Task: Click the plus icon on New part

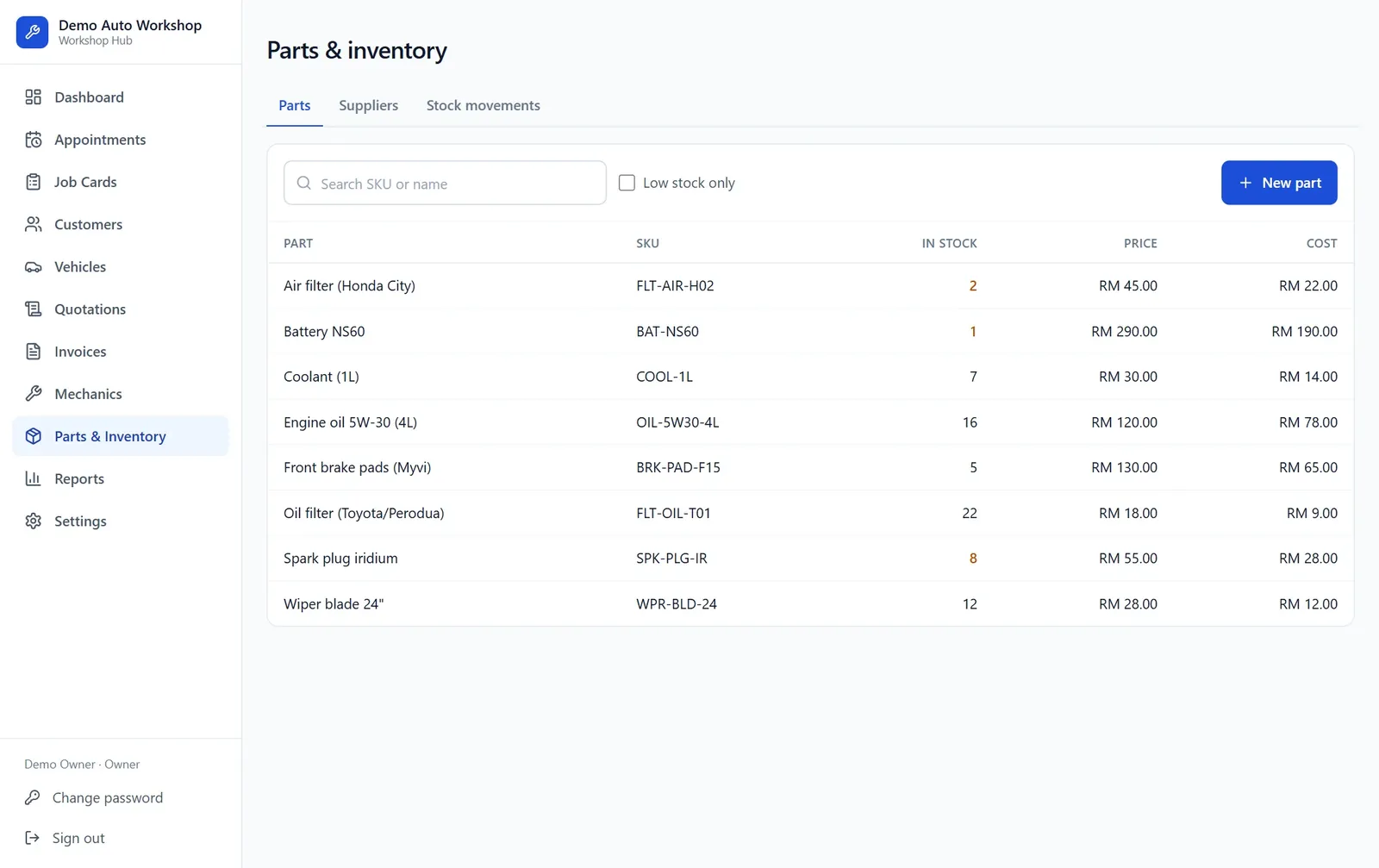Action: 1245,183
